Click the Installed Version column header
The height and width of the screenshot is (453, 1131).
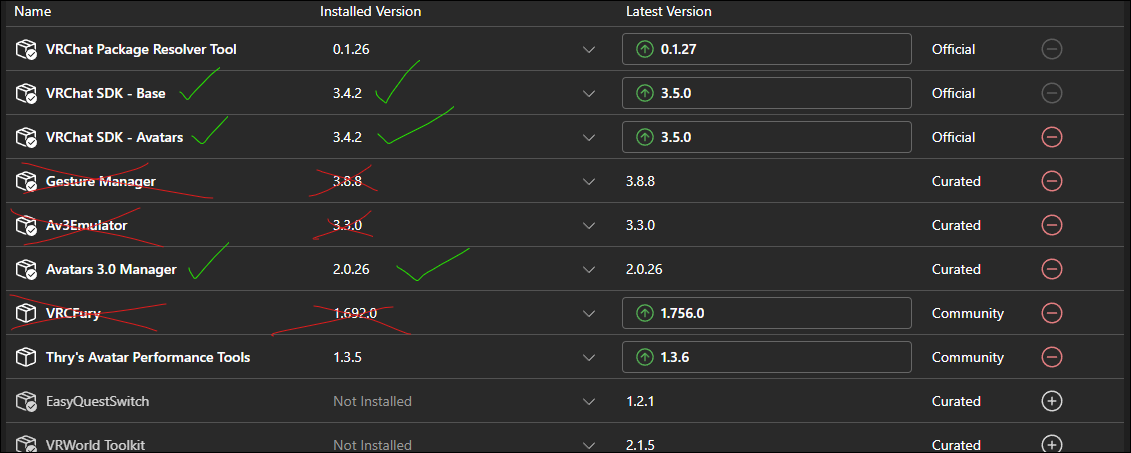pyautogui.click(x=371, y=12)
